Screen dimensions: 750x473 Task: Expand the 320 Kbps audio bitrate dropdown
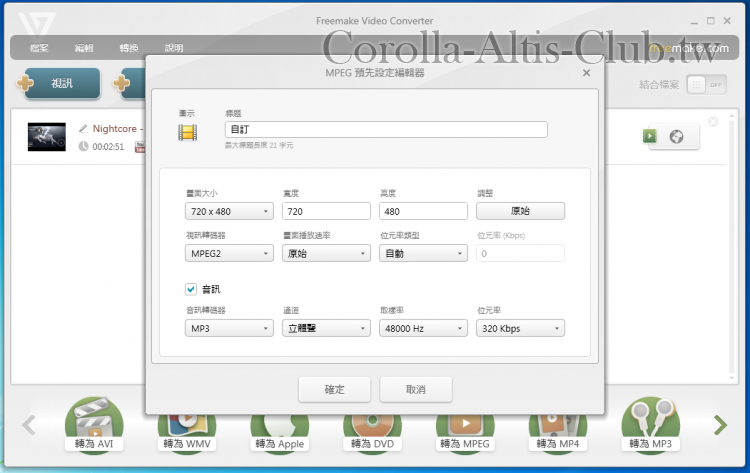[520, 328]
